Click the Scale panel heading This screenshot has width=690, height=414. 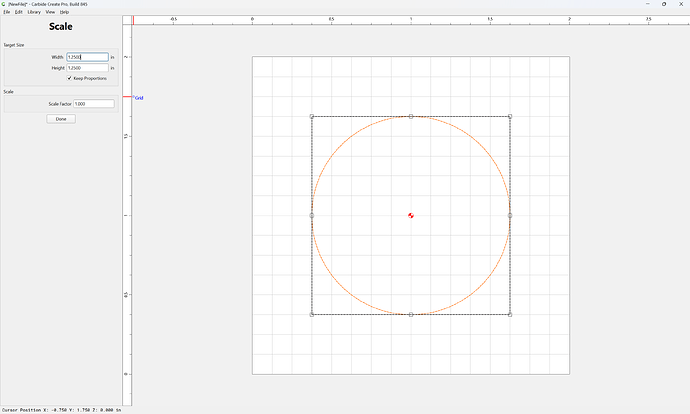[61, 26]
